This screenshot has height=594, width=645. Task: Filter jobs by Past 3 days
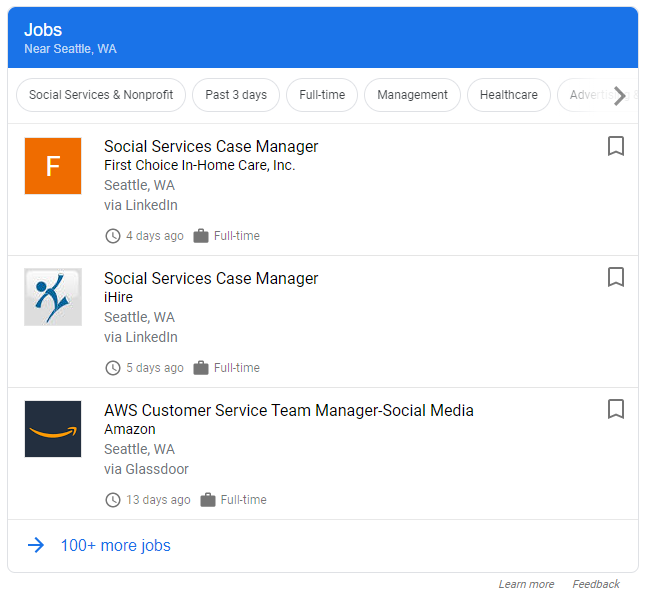point(236,95)
